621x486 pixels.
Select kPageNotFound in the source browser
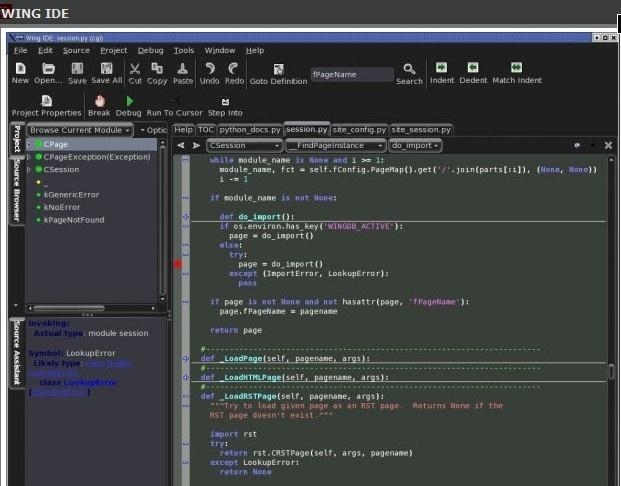74,219
